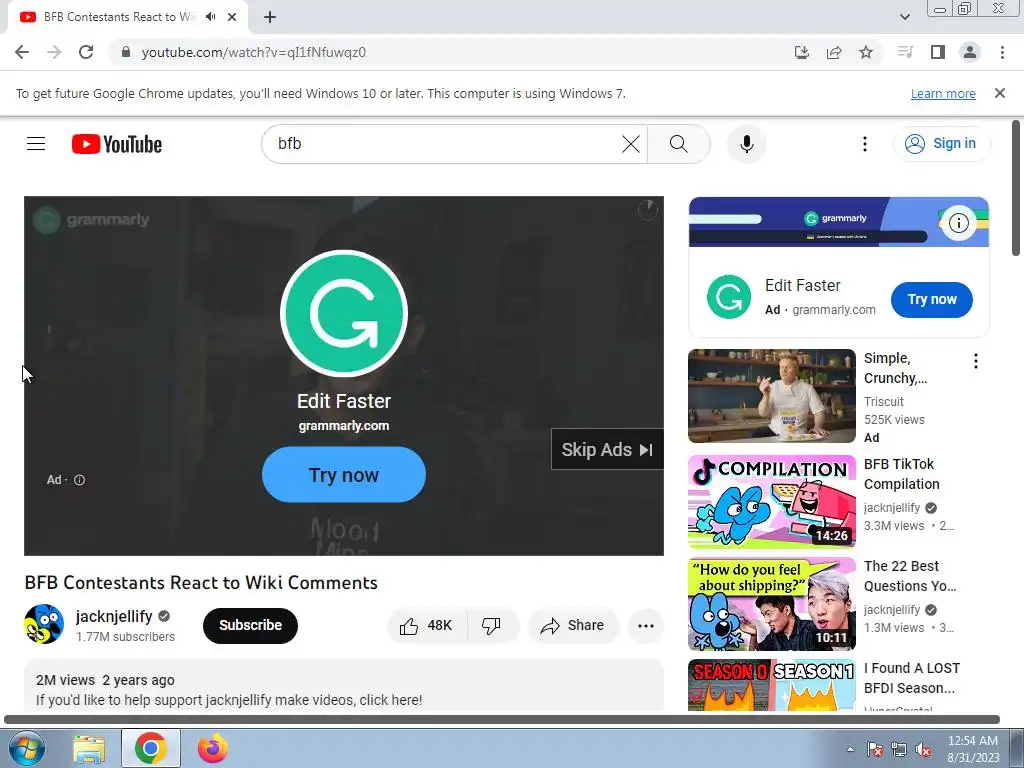Screen dimensions: 1024x768
Task: Click the Action Center flag icon
Action: click(x=874, y=750)
